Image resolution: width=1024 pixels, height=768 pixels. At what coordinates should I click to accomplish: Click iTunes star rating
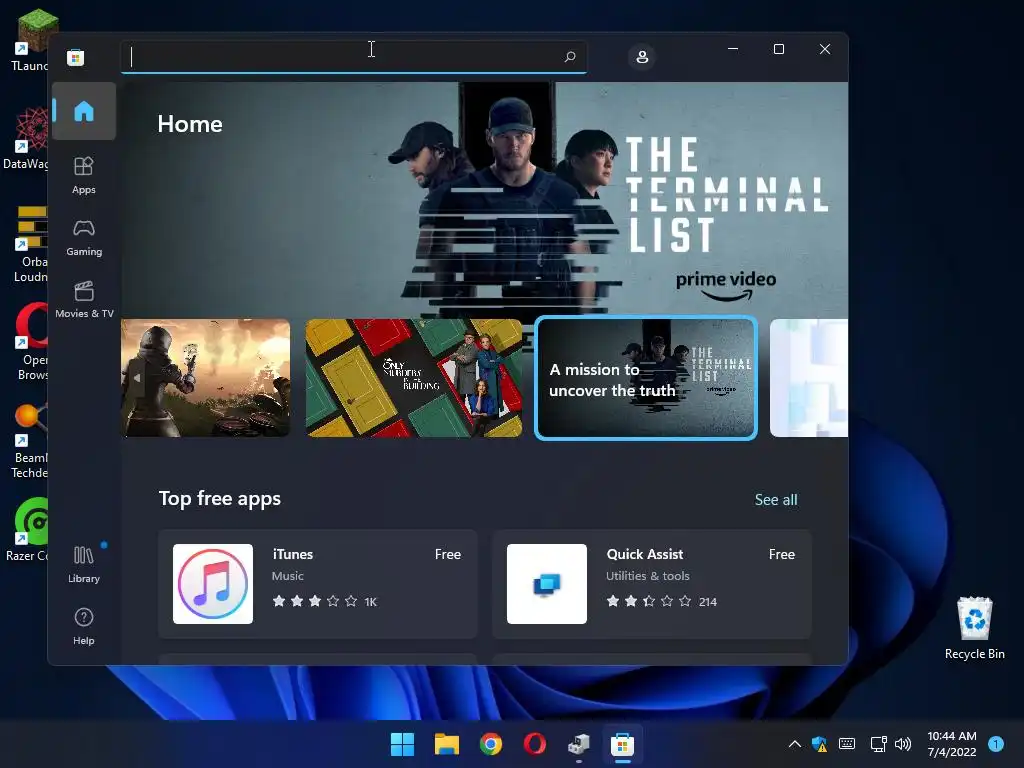point(315,601)
